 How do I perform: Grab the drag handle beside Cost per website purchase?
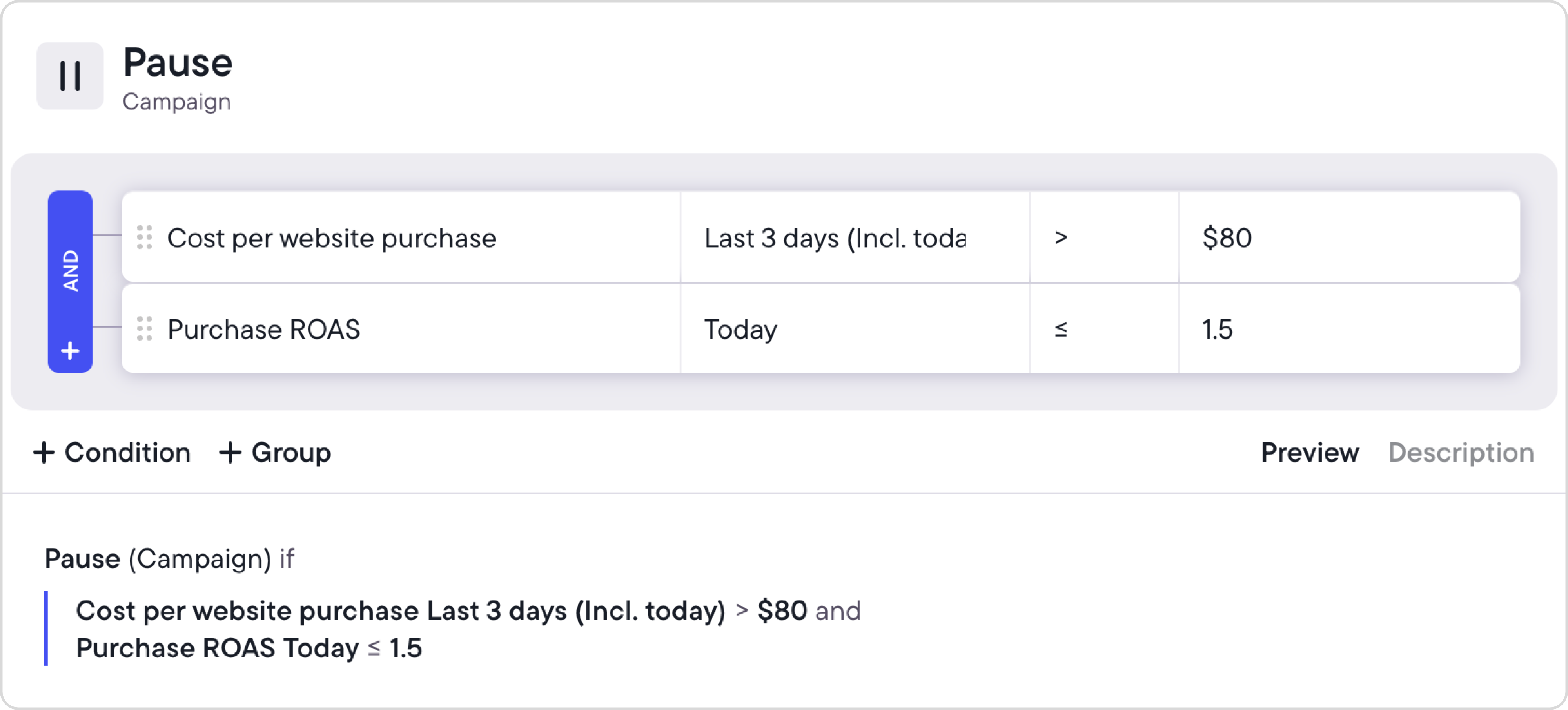click(145, 237)
